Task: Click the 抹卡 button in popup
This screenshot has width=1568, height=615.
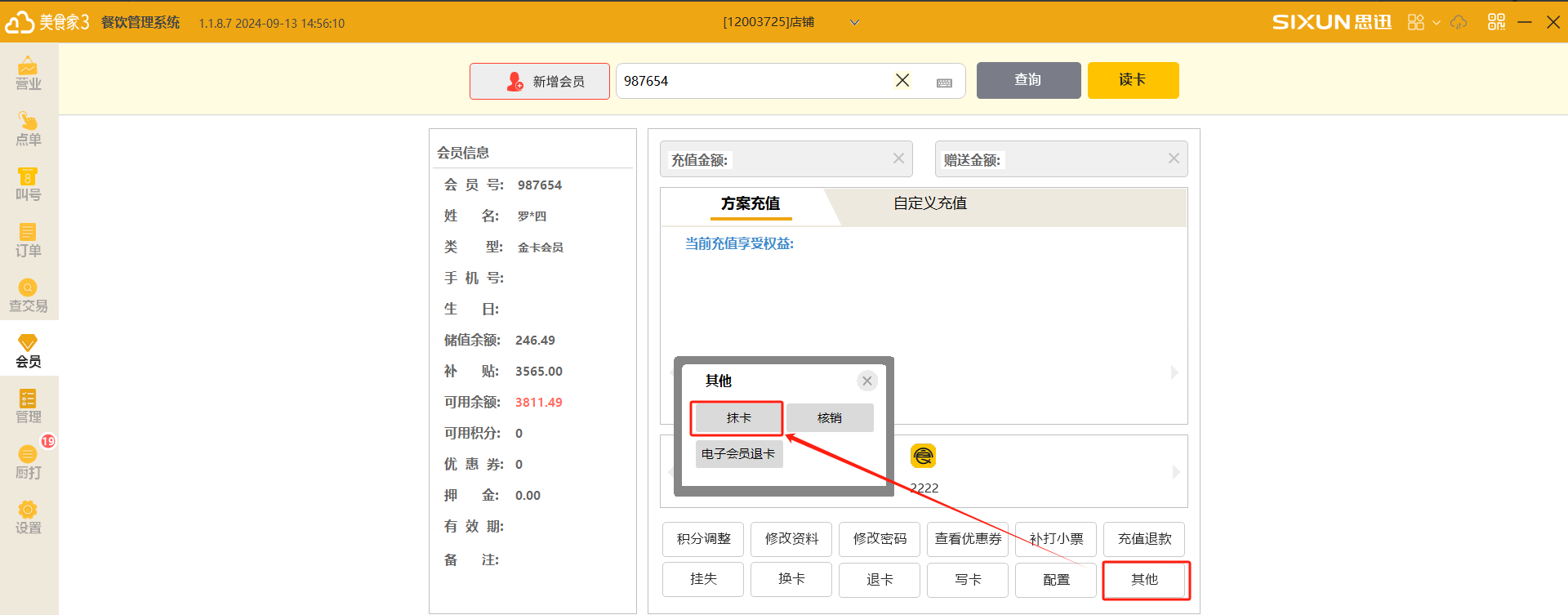Action: (x=738, y=418)
